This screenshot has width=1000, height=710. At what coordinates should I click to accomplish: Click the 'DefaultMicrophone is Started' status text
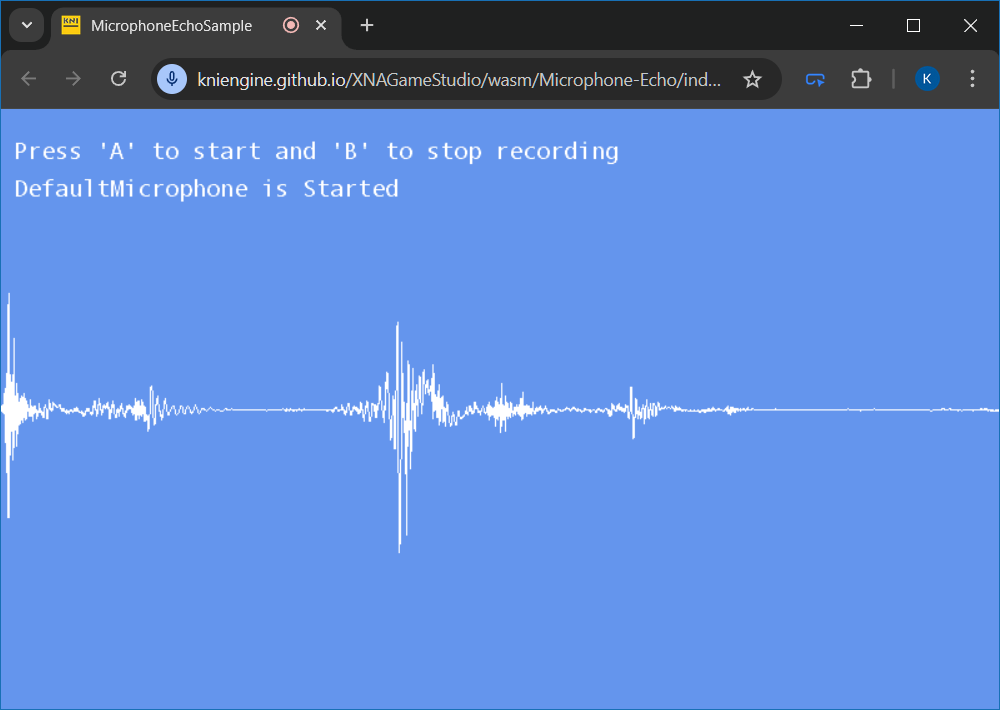pos(206,189)
